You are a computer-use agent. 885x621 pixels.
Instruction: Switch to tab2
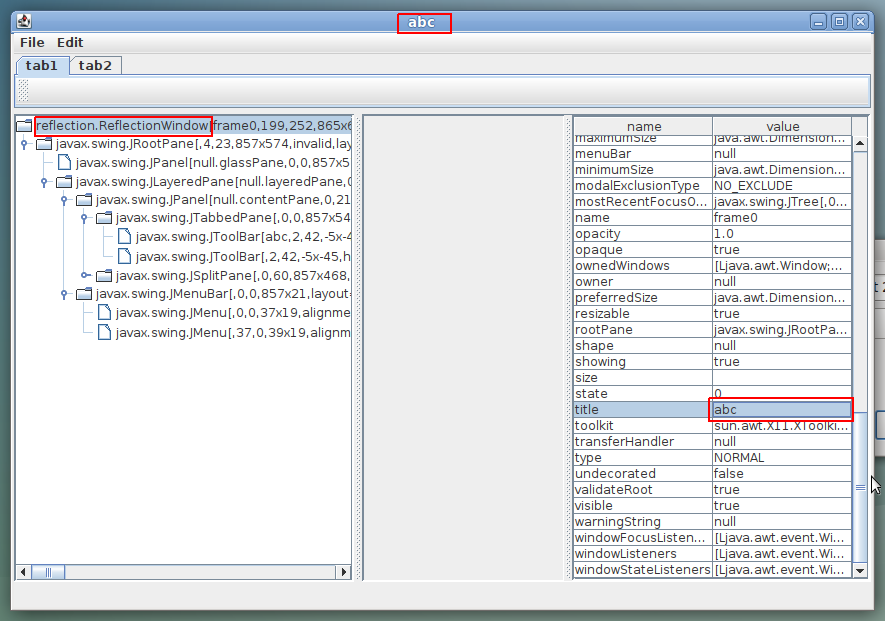click(95, 65)
